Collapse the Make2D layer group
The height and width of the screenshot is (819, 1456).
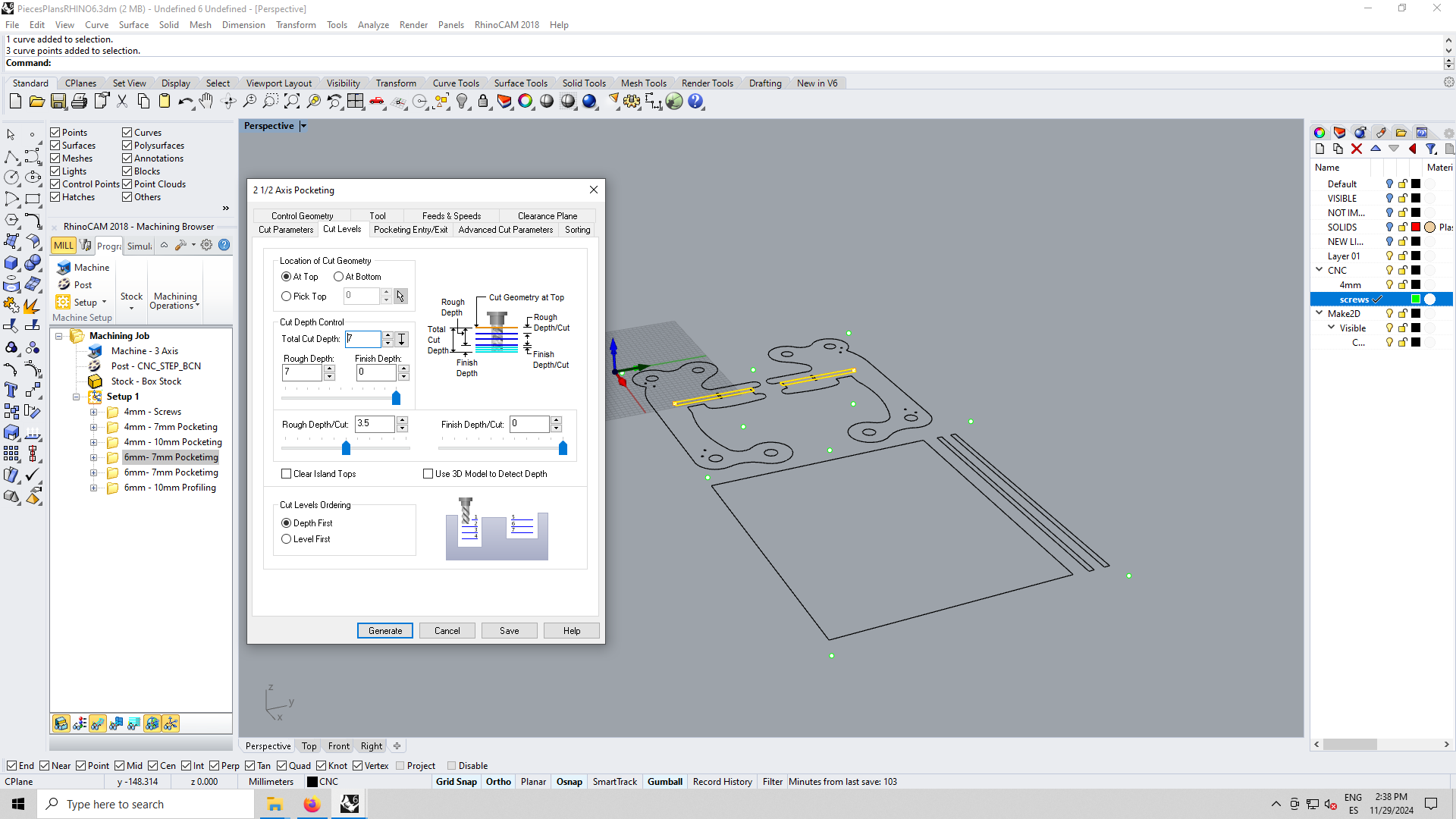click(1319, 313)
